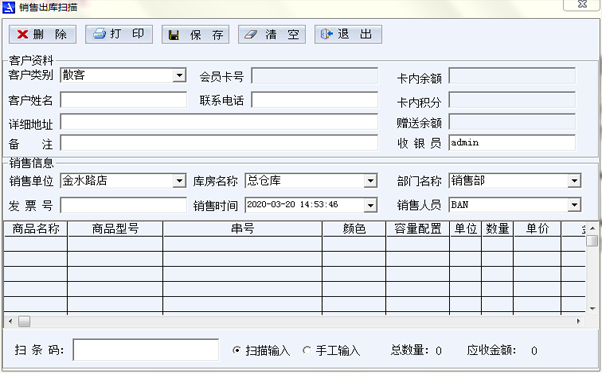602x373 pixels.
Task: Click the 退出 exit door icon button
Action: point(348,35)
